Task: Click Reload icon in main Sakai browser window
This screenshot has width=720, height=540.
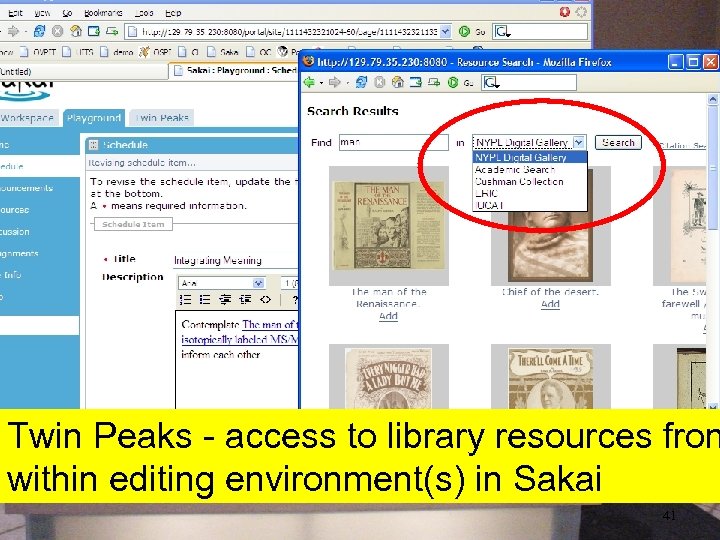Action: tap(39, 31)
